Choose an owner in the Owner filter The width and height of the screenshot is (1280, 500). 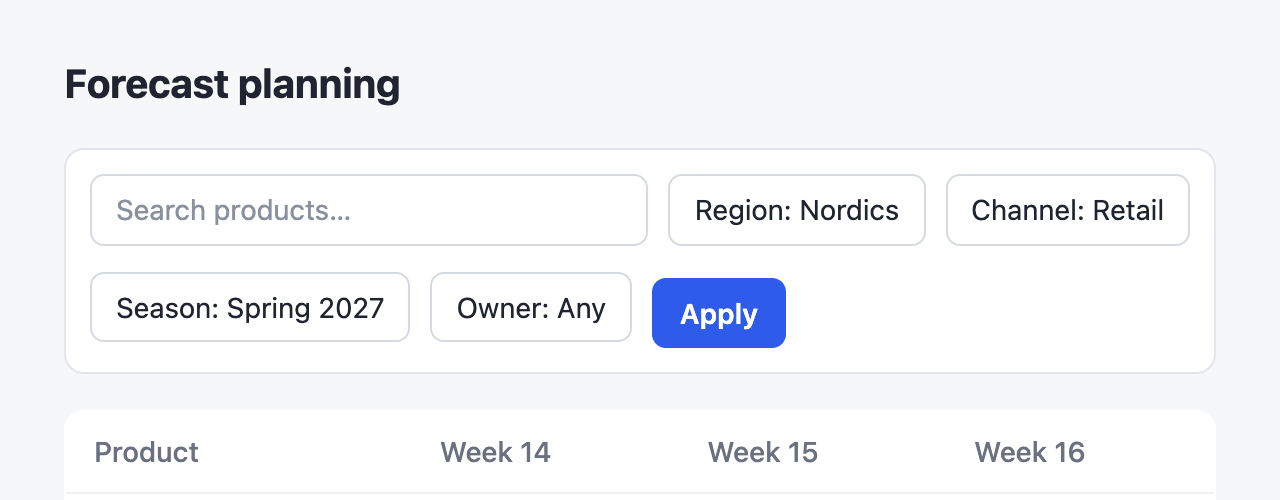tap(531, 307)
